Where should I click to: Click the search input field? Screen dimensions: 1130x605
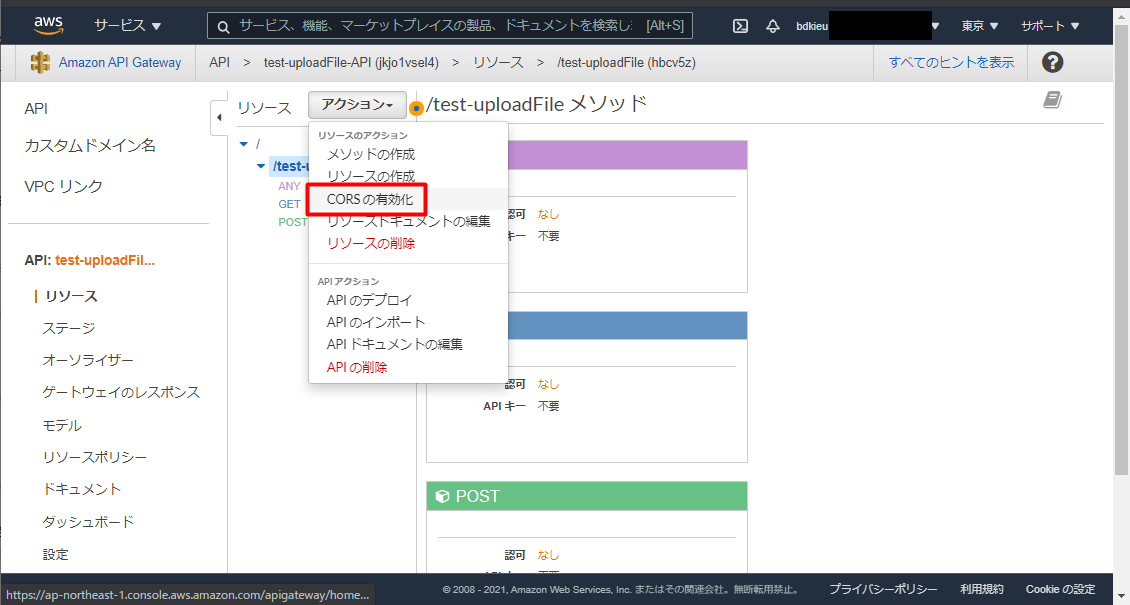[450, 27]
